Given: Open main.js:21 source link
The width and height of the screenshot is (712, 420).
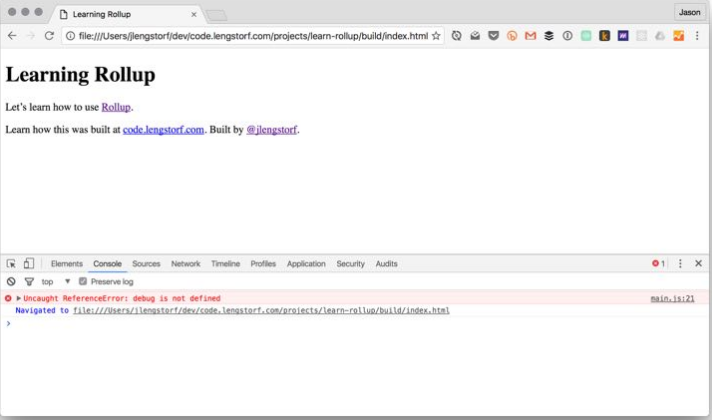Looking at the screenshot, I should [672, 298].
